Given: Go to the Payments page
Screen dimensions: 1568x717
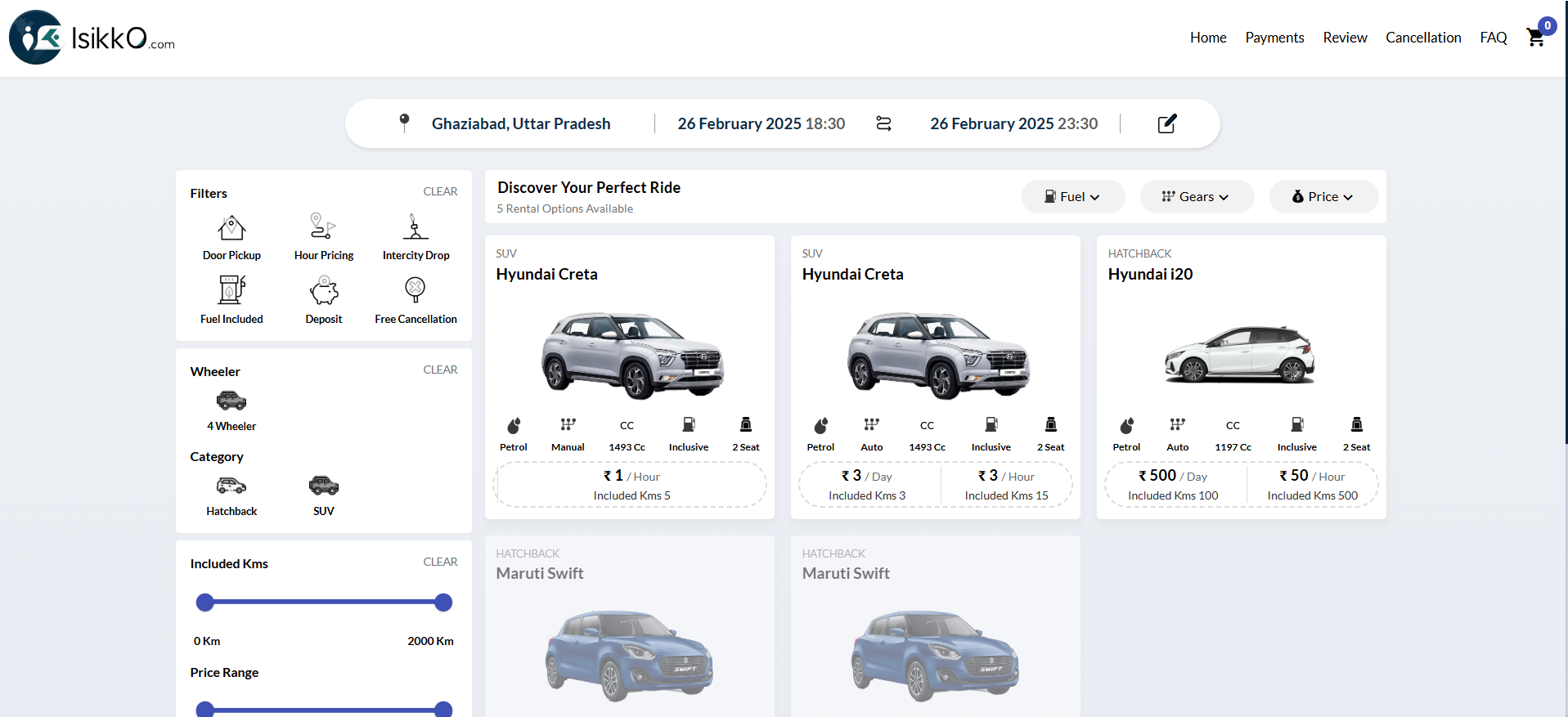Looking at the screenshot, I should point(1274,38).
